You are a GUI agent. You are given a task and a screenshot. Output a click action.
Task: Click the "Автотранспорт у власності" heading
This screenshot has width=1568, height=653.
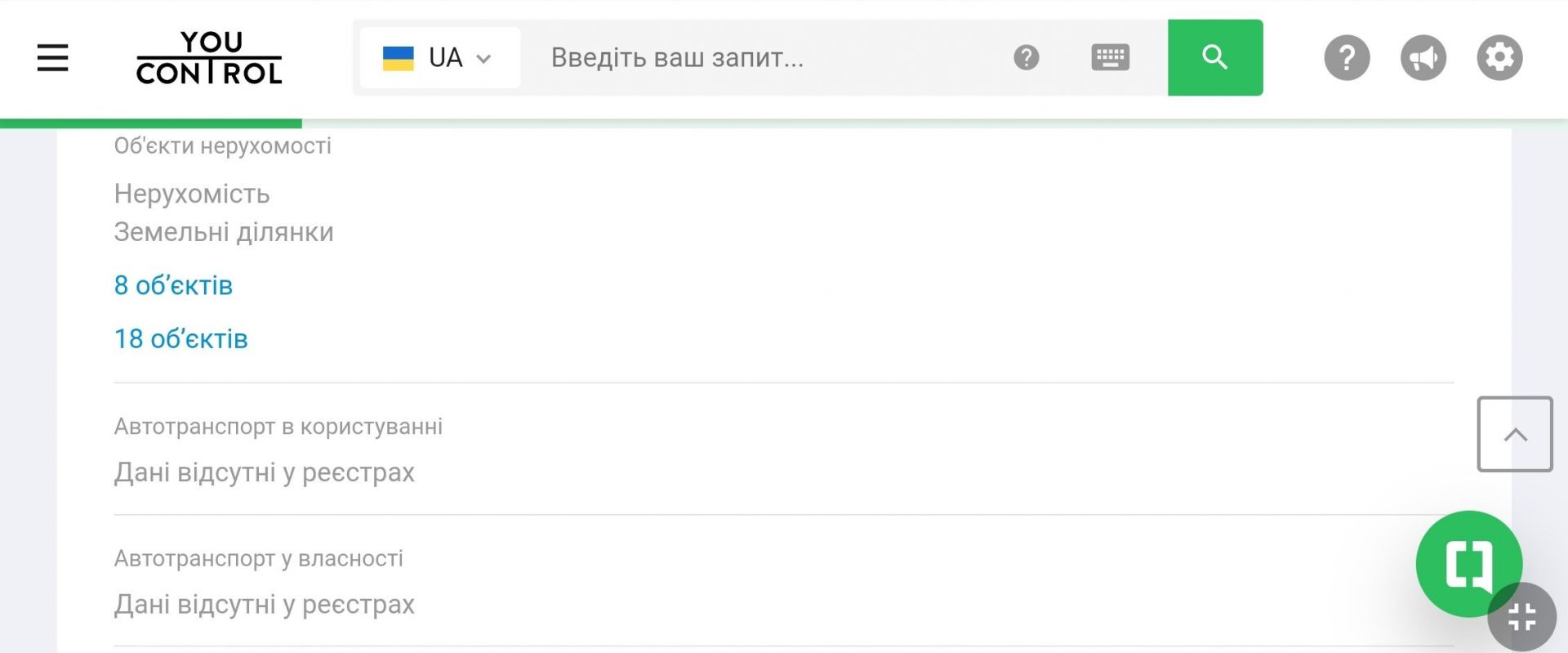tap(258, 559)
